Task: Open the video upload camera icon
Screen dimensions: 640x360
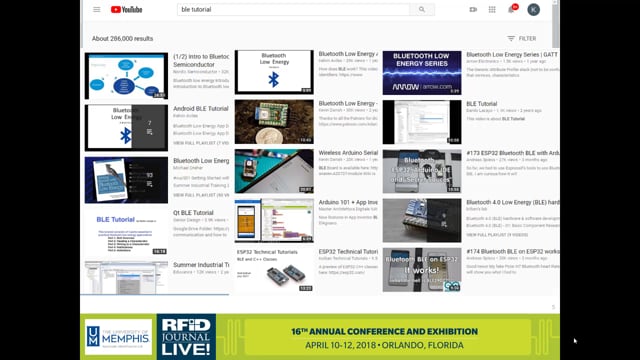Action: click(473, 9)
